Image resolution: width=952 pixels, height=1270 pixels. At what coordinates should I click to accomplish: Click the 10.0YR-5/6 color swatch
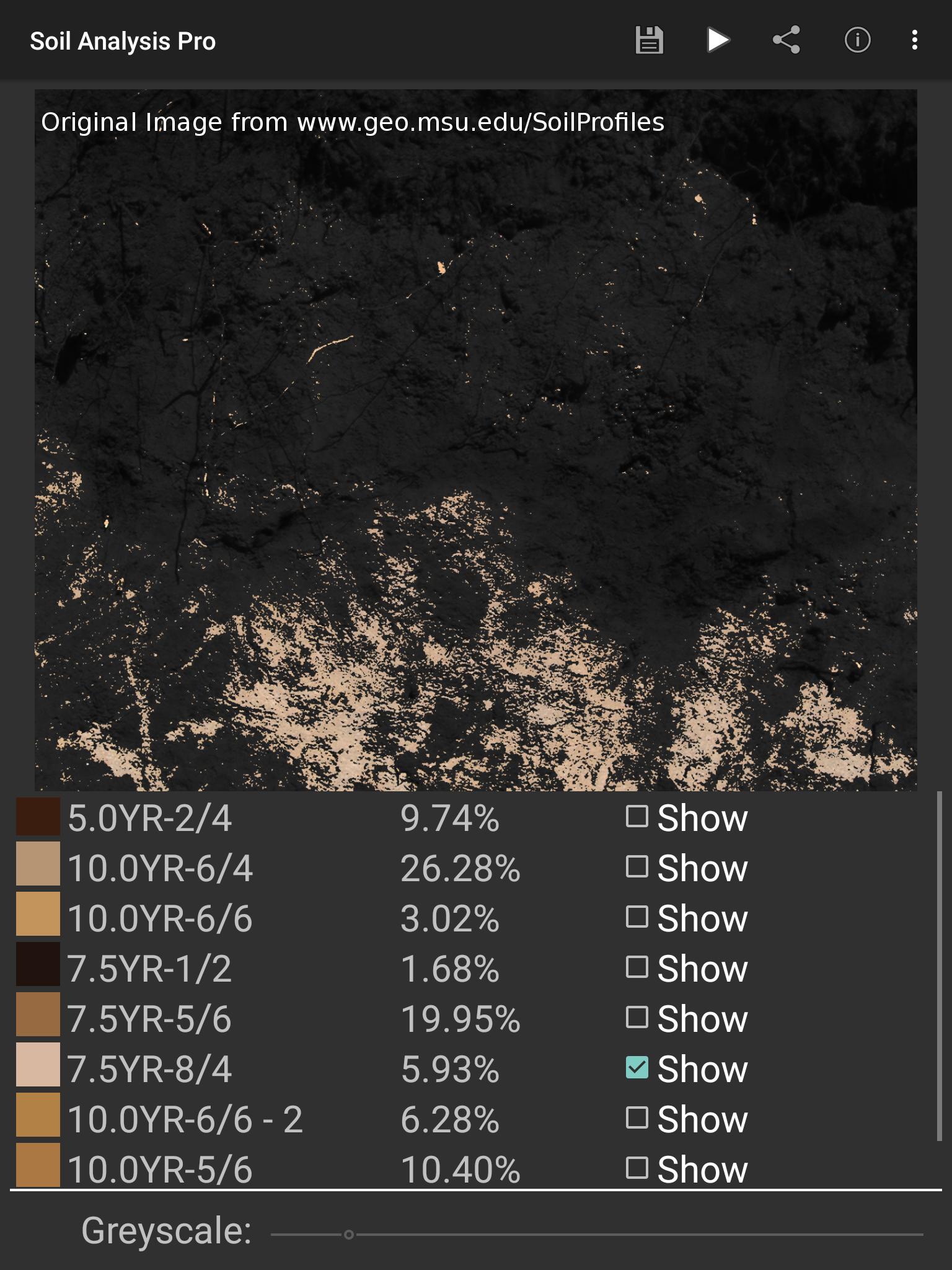[x=38, y=1165]
